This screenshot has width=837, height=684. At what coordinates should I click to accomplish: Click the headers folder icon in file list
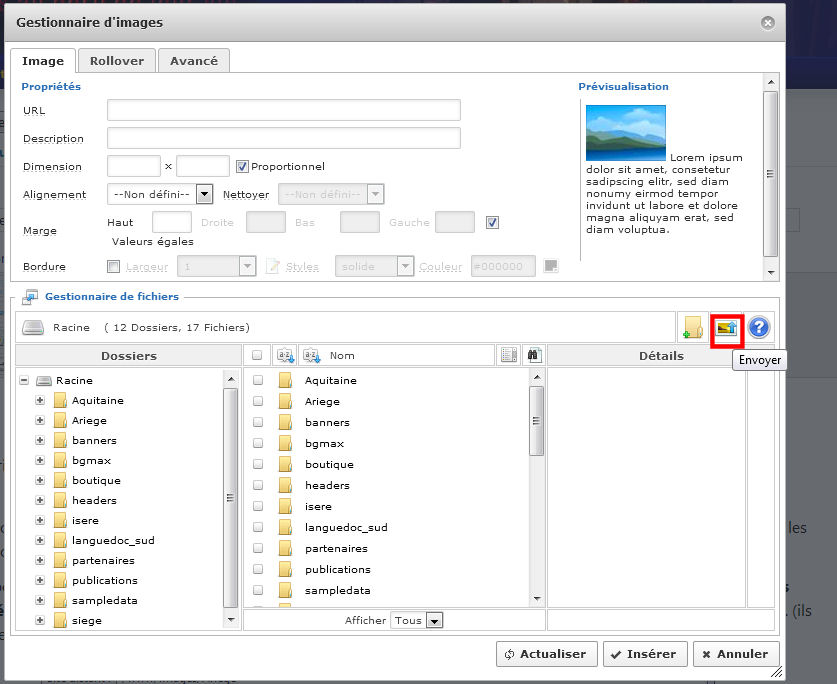click(286, 485)
